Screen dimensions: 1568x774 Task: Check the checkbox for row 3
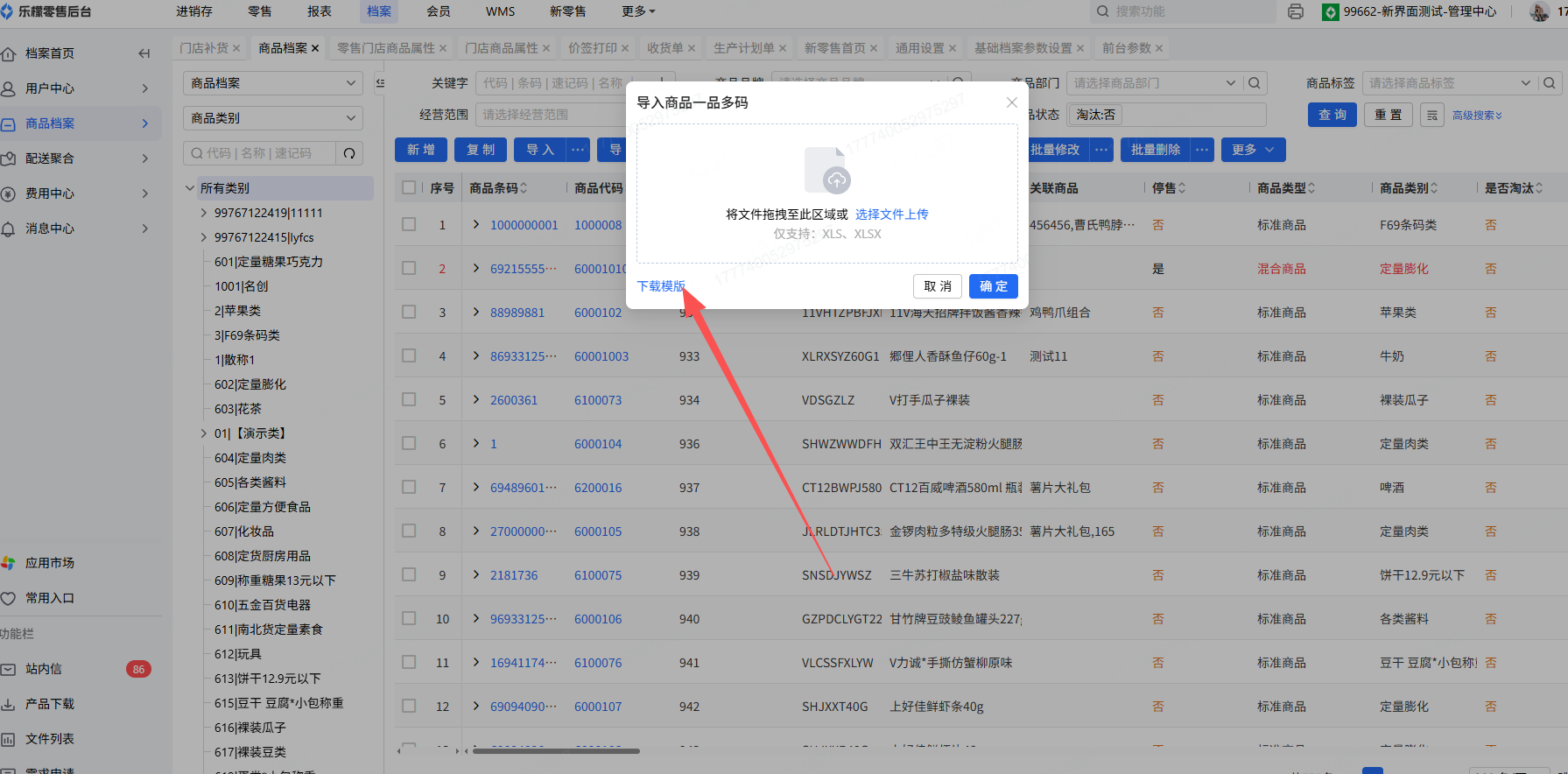click(x=409, y=312)
